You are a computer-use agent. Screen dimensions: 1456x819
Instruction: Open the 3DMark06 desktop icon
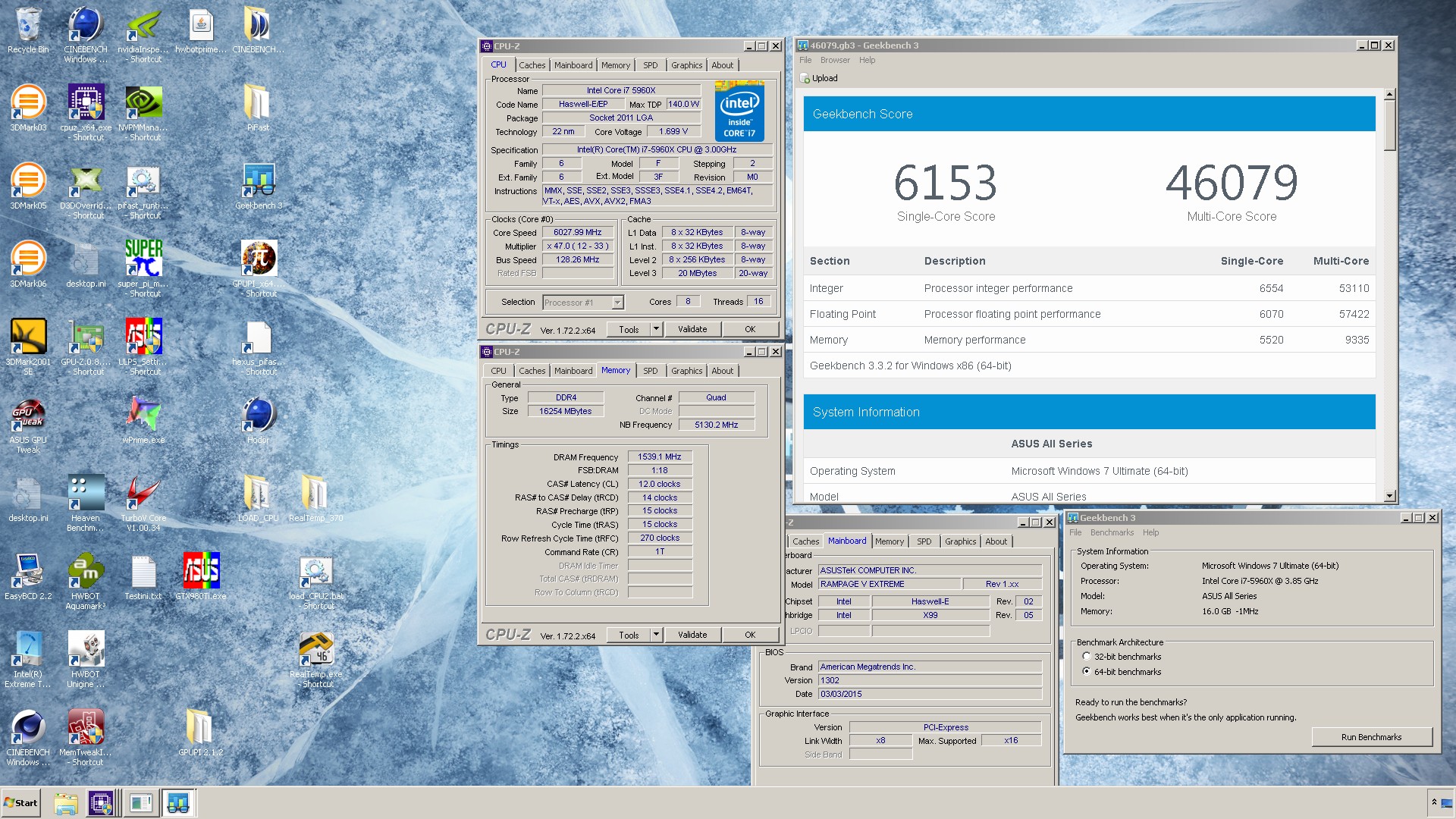pos(28,265)
